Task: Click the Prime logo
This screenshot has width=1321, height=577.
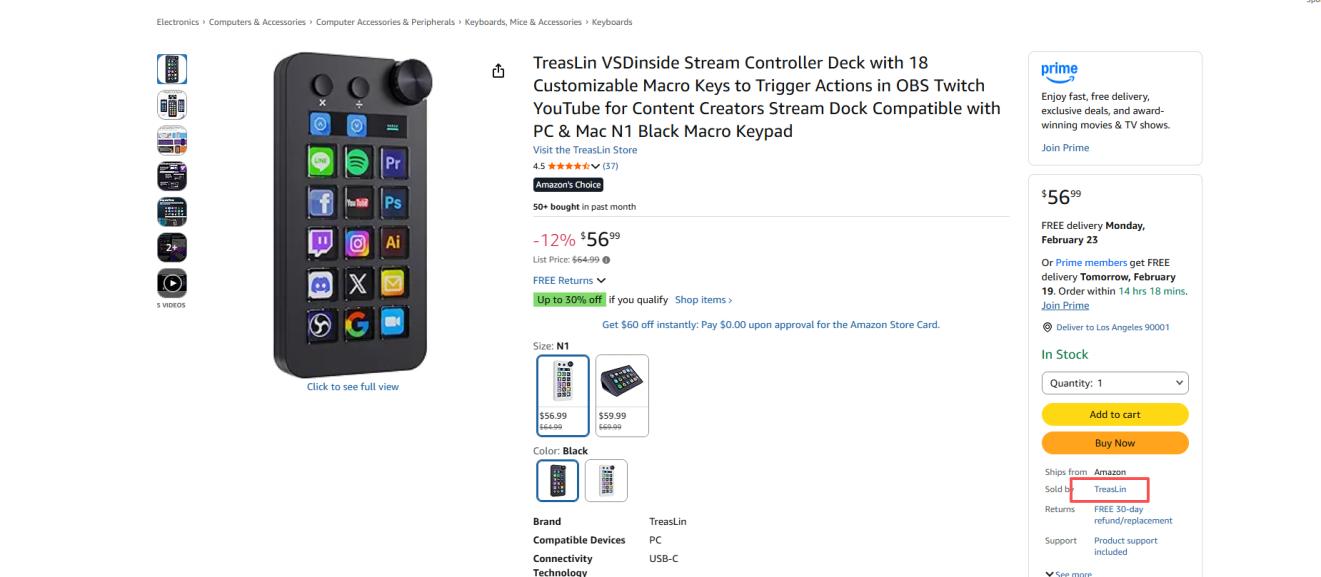Action: click(1059, 72)
